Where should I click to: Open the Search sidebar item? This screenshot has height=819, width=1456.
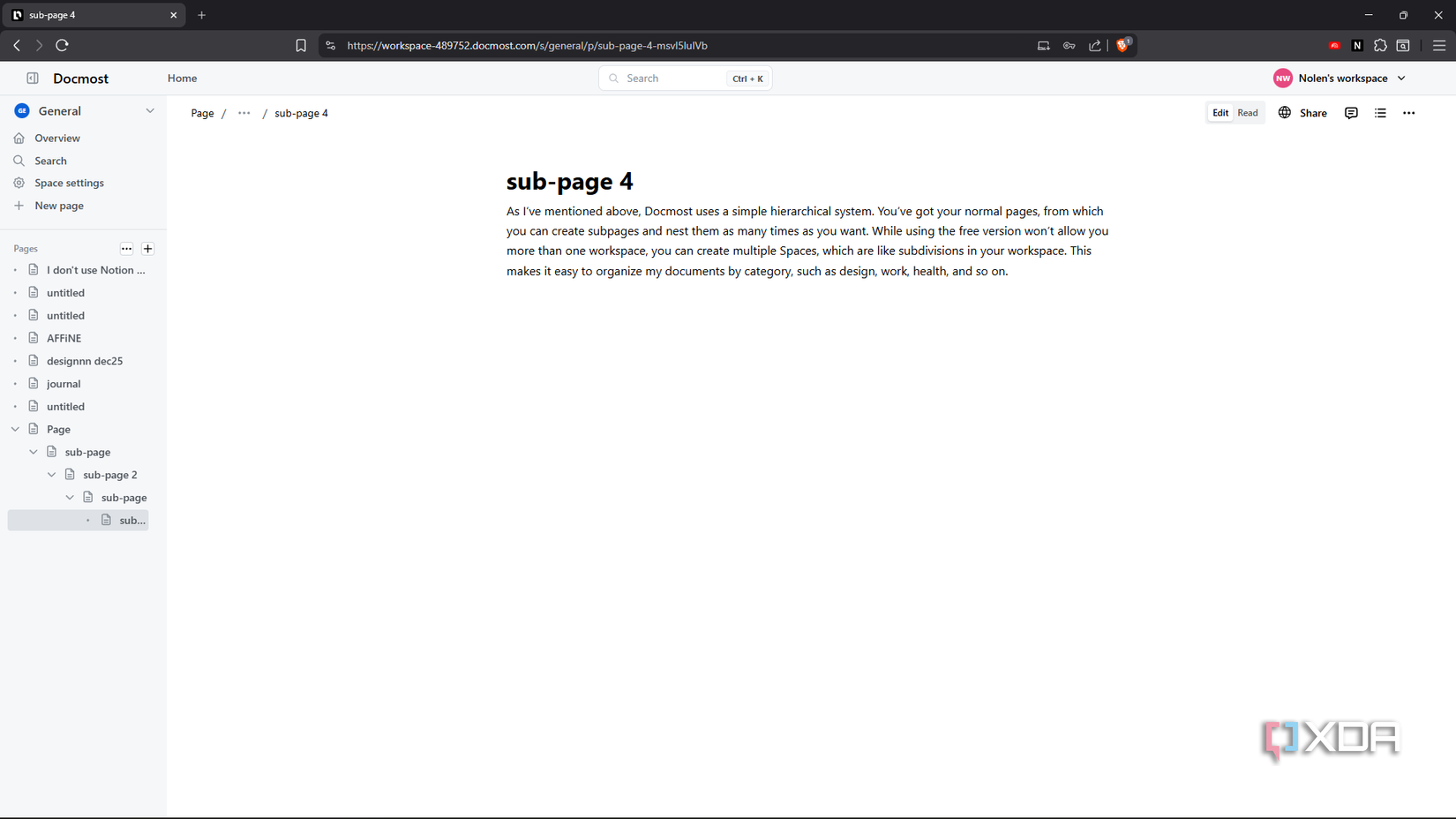pos(49,161)
